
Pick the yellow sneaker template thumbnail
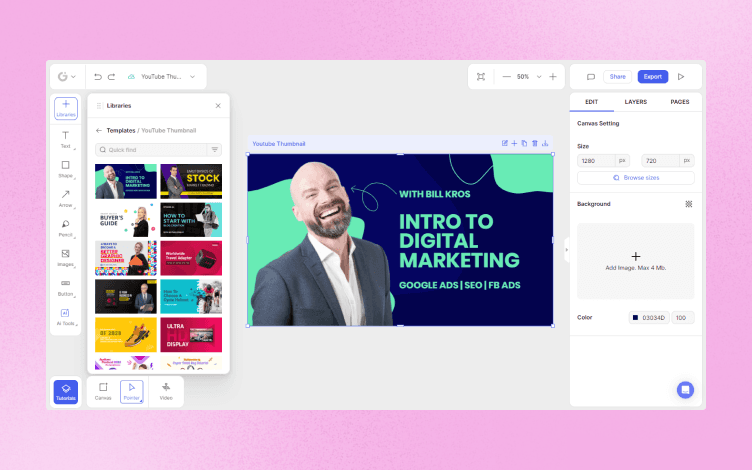pos(126,335)
